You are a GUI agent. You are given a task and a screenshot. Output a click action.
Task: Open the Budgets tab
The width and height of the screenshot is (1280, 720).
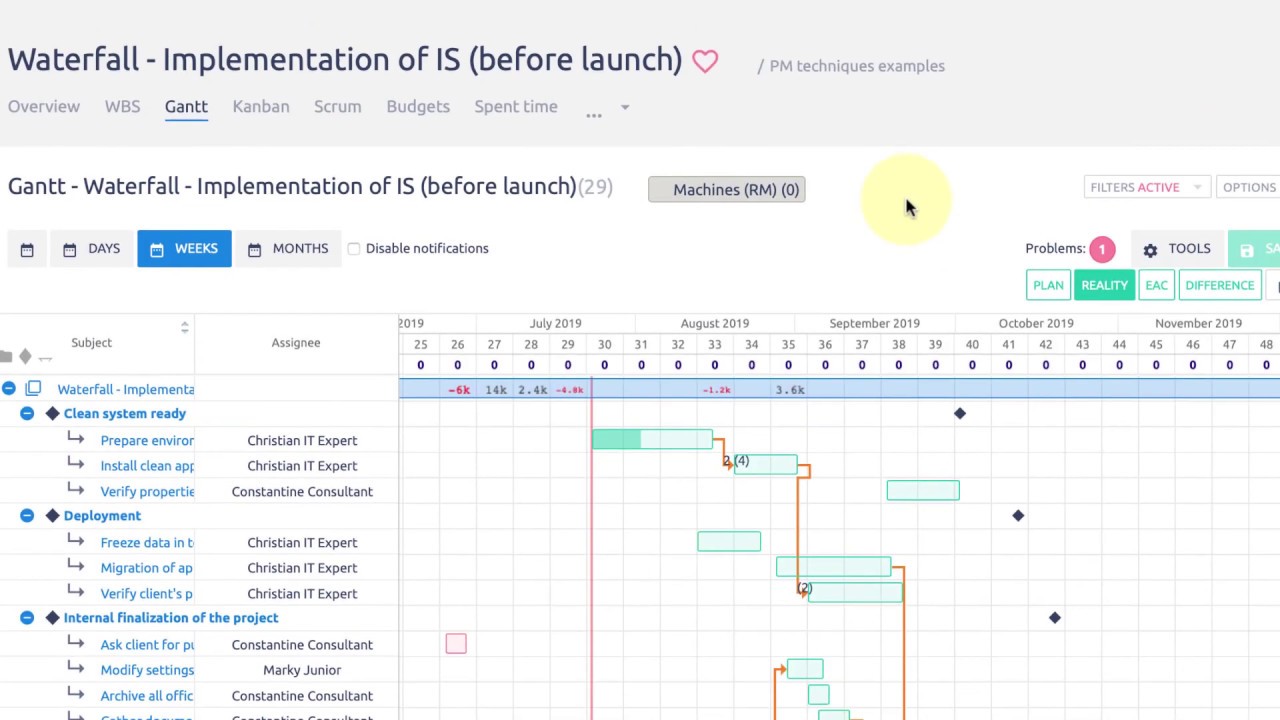point(418,107)
